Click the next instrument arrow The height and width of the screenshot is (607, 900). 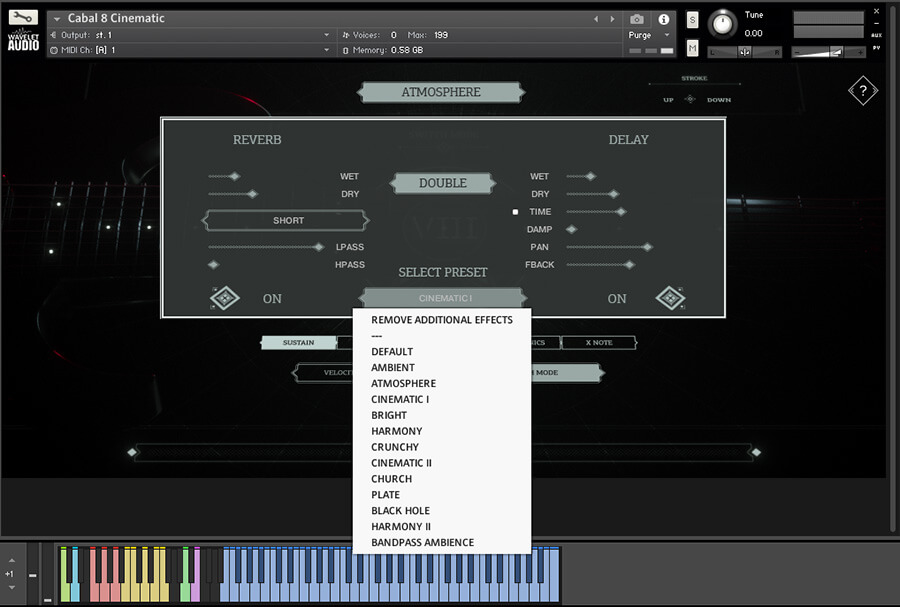pyautogui.click(x=613, y=19)
